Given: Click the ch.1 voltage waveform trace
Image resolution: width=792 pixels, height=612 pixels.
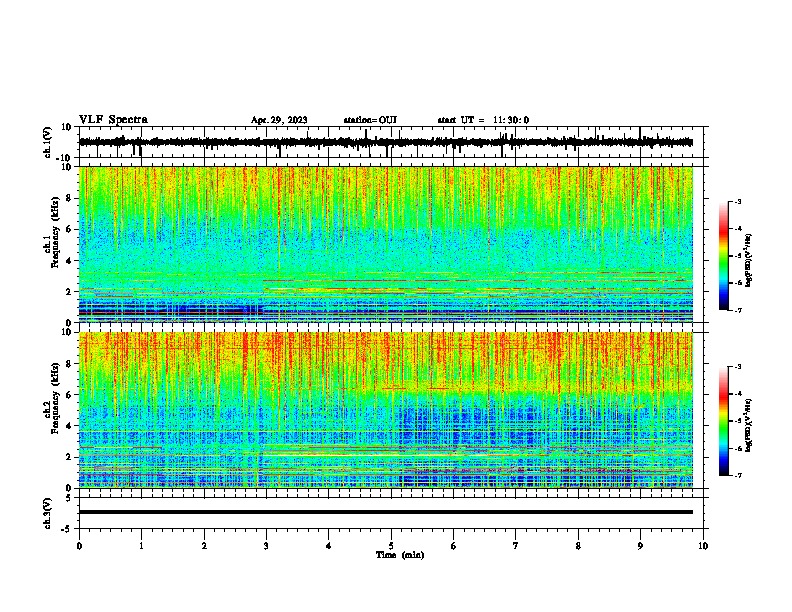Looking at the screenshot, I should (x=386, y=142).
